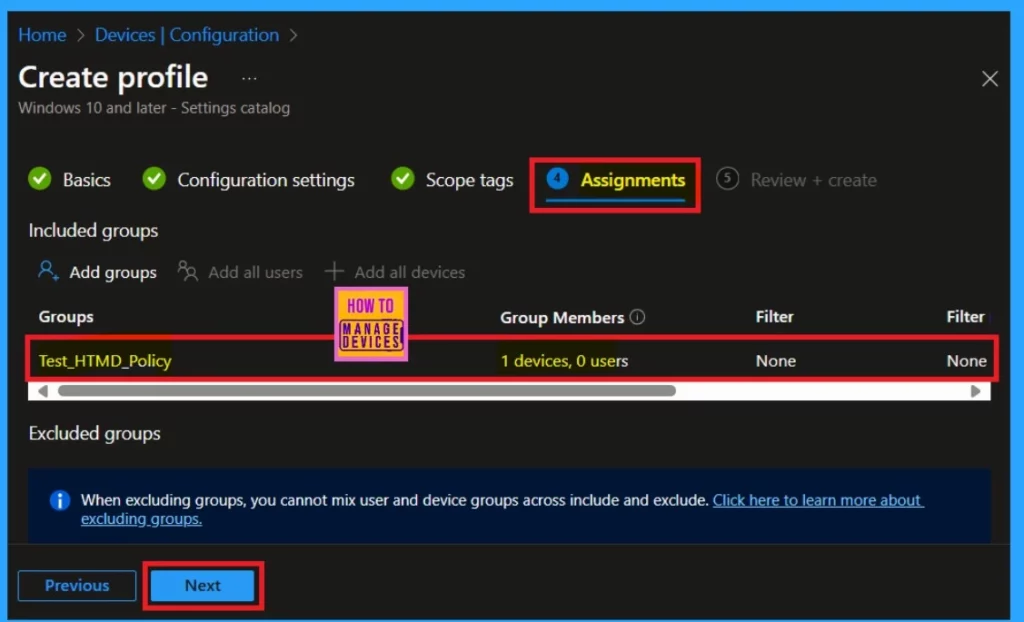Screen dimensions: 1024x622
Task: Click the Add groups person icon
Action: click(48, 270)
